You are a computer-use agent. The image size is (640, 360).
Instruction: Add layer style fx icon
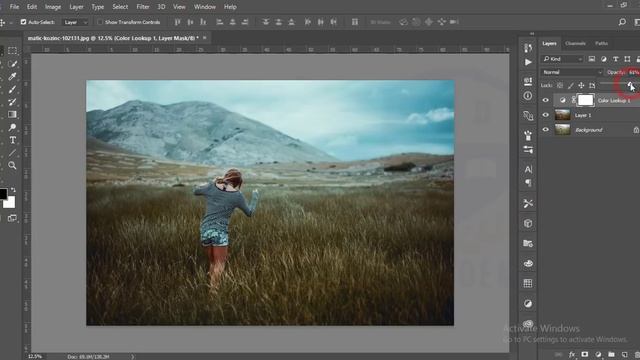(572, 354)
